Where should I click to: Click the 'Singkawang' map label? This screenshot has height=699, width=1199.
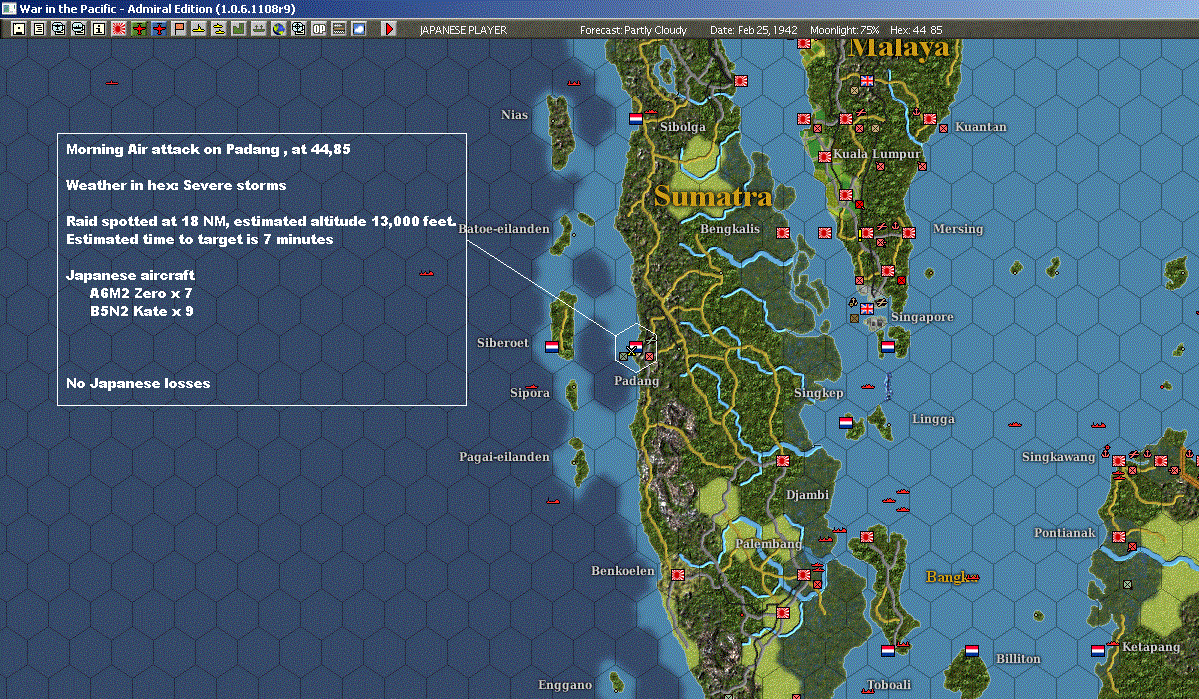pos(1058,457)
